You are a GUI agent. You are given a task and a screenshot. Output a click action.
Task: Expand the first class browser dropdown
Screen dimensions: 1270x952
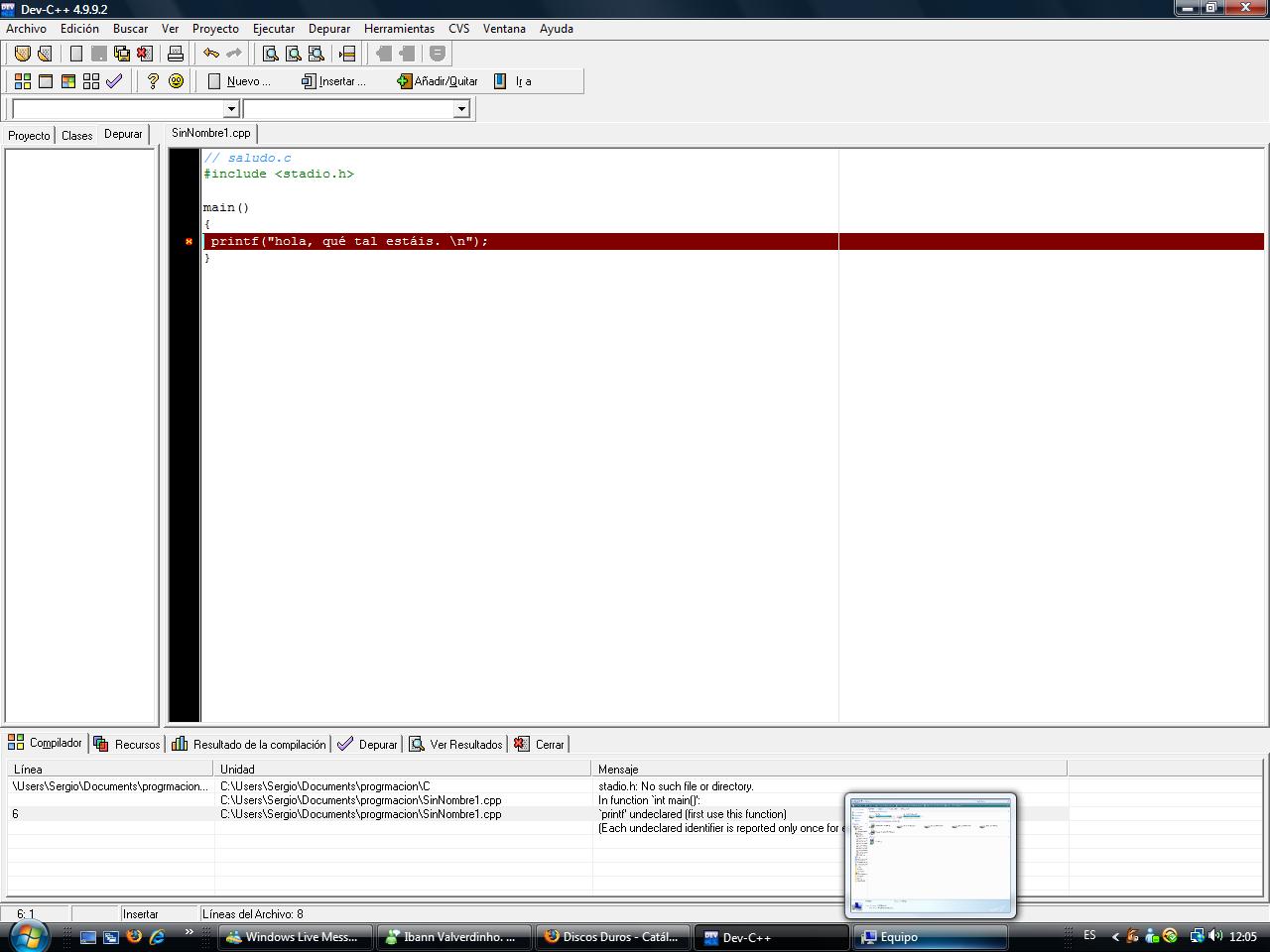[231, 109]
